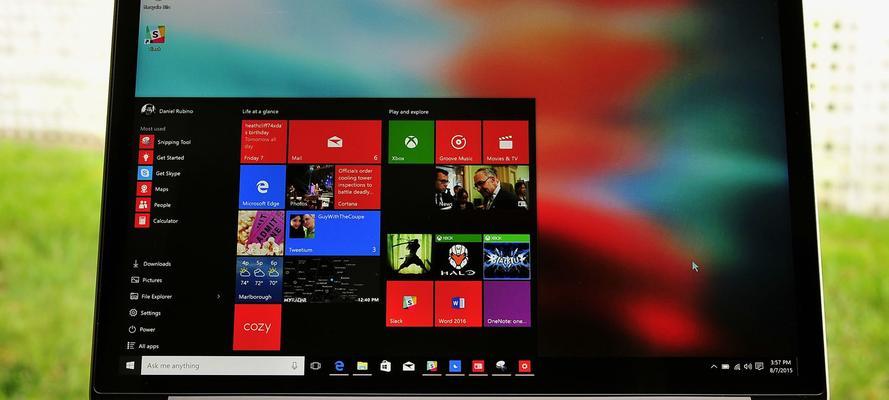Open the Movies & TV tile
This screenshot has width=889, height=400.
click(506, 142)
